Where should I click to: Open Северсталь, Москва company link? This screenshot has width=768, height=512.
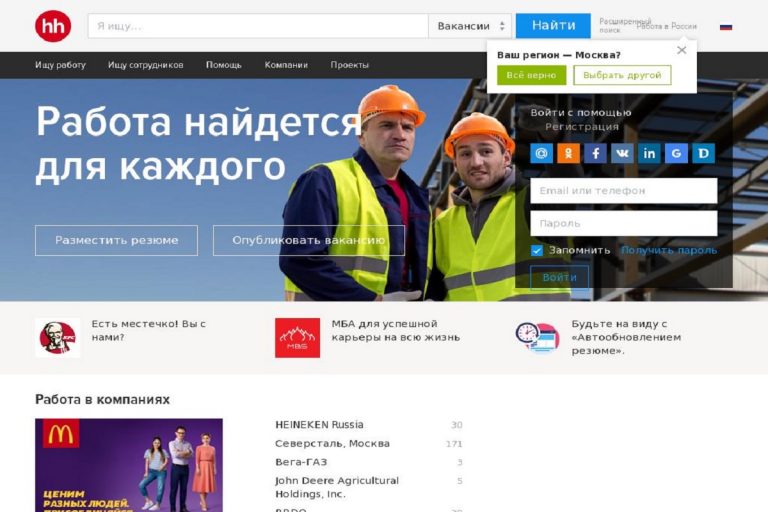(x=333, y=443)
